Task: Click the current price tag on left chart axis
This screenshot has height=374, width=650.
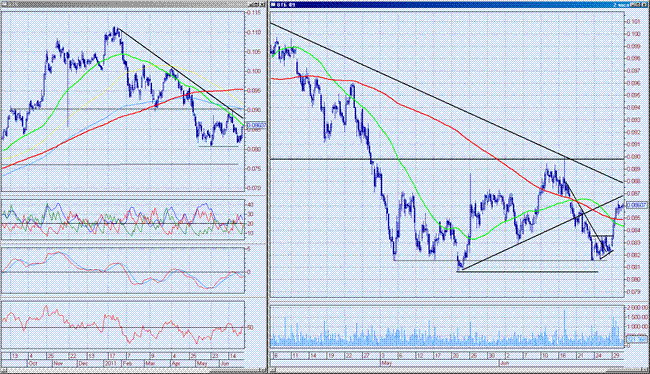Action: coord(255,125)
